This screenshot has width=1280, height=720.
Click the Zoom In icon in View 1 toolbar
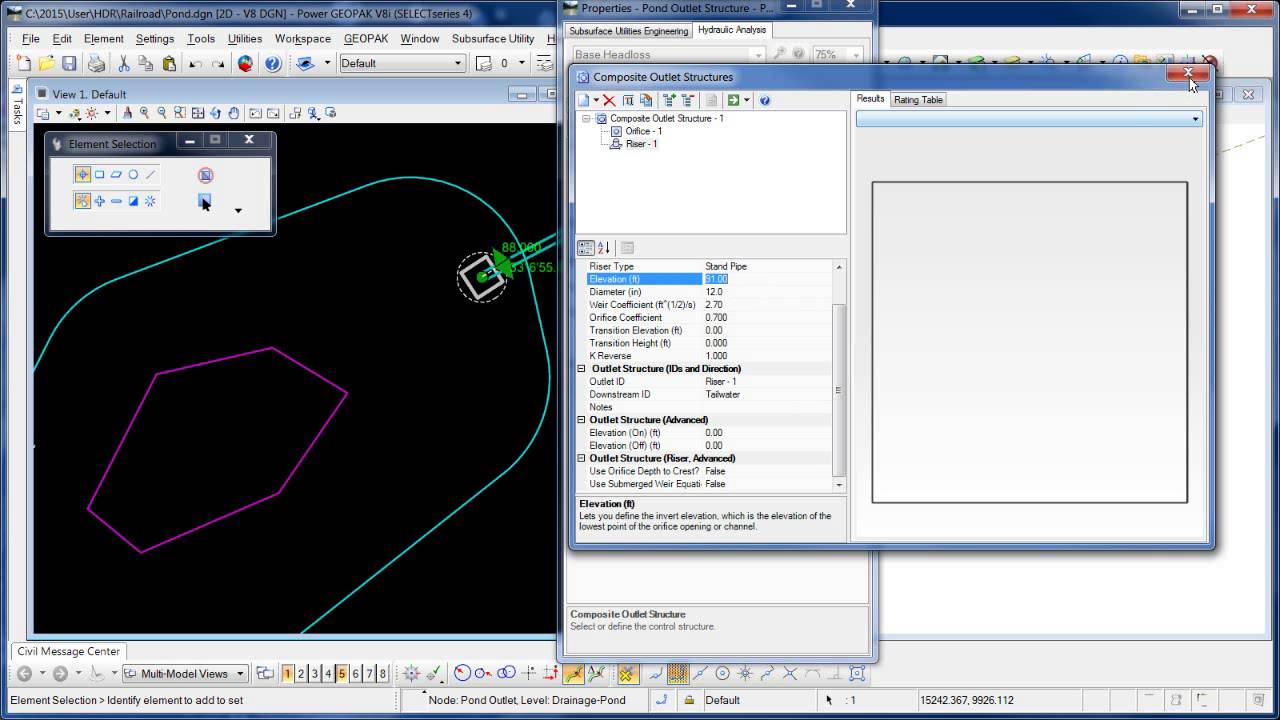144,114
